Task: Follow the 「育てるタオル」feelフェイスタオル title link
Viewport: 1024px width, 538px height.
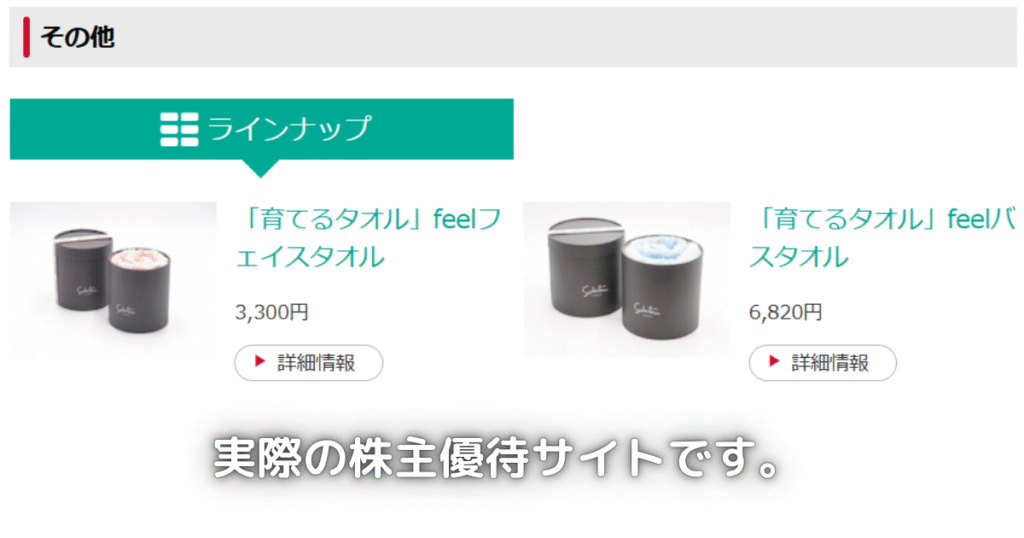Action: point(368,238)
